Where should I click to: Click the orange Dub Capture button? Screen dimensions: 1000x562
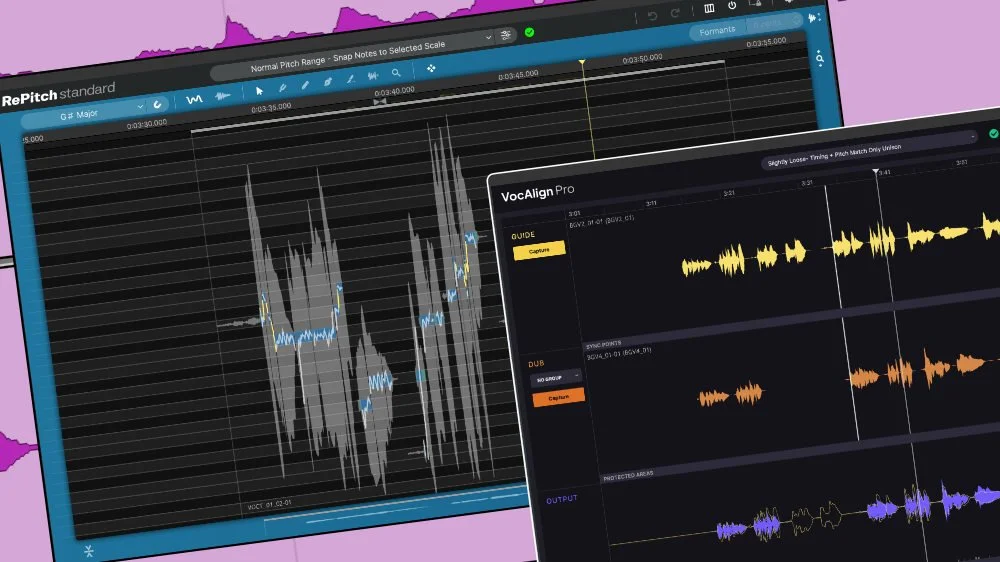[x=558, y=398]
